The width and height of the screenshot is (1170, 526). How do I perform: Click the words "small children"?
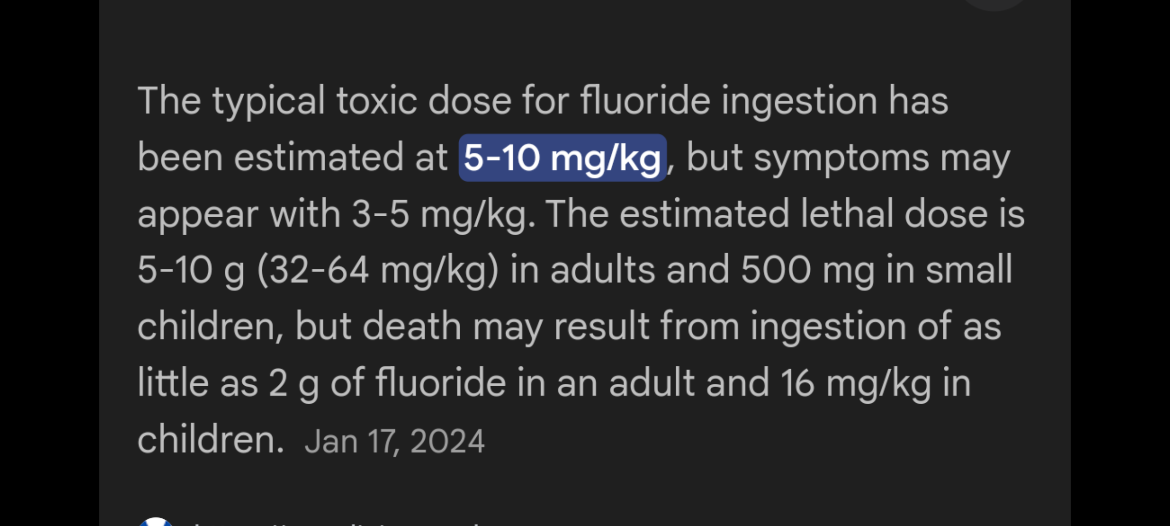click(575, 298)
